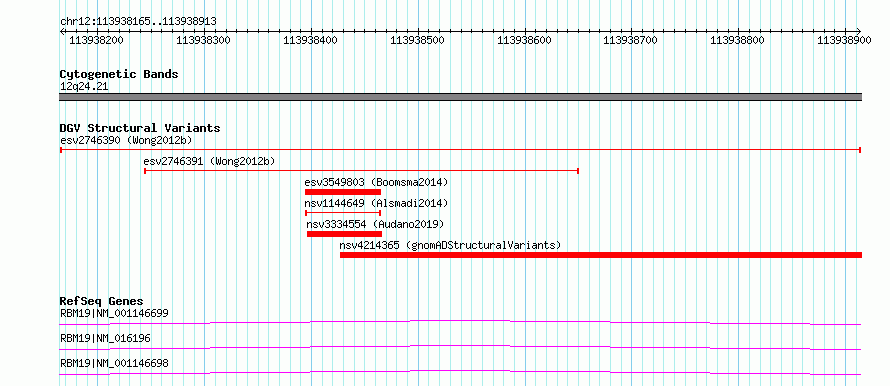Select the esv2746391 (Wong2012b) variant label

click(x=209, y=161)
